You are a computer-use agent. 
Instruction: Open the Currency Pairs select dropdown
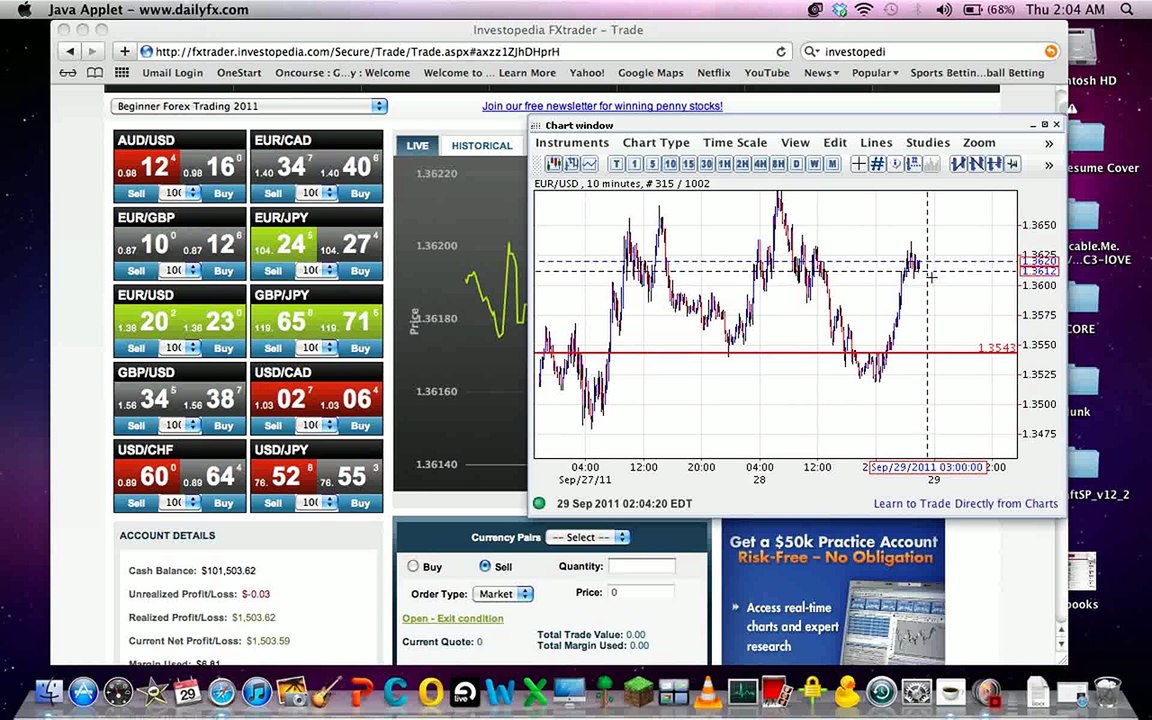(588, 537)
